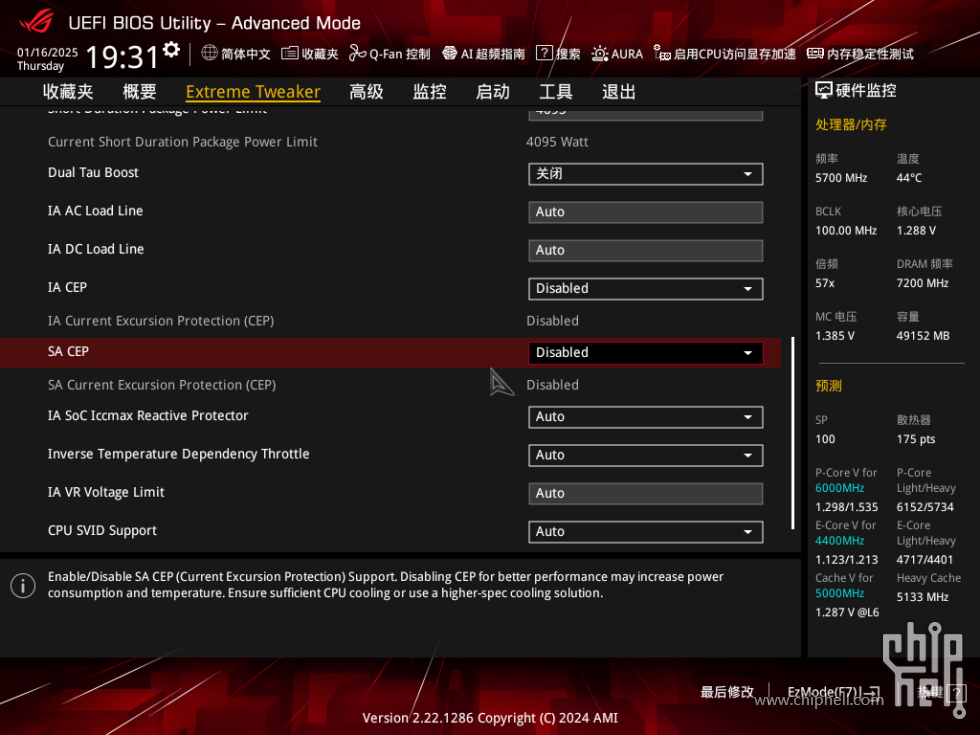Switch to the 概要 tab
The image size is (980, 735).
[x=139, y=92]
